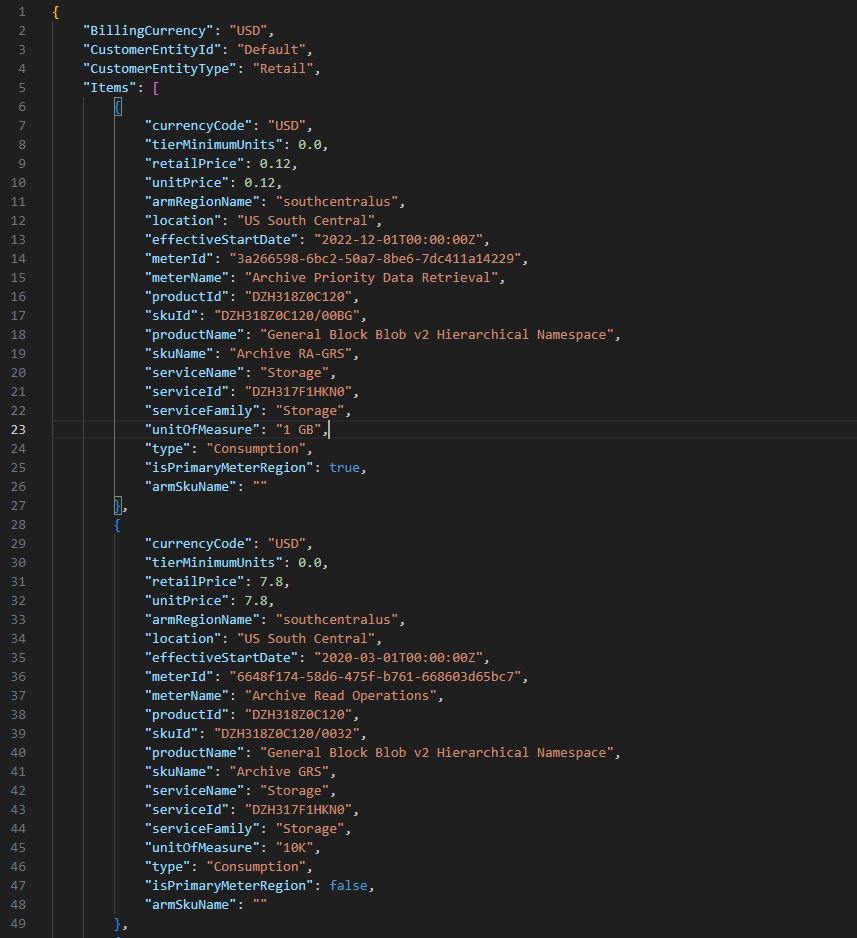Viewport: 857px width, 938px height.
Task: Select the meterName Archive Read Operations
Action: pos(342,695)
